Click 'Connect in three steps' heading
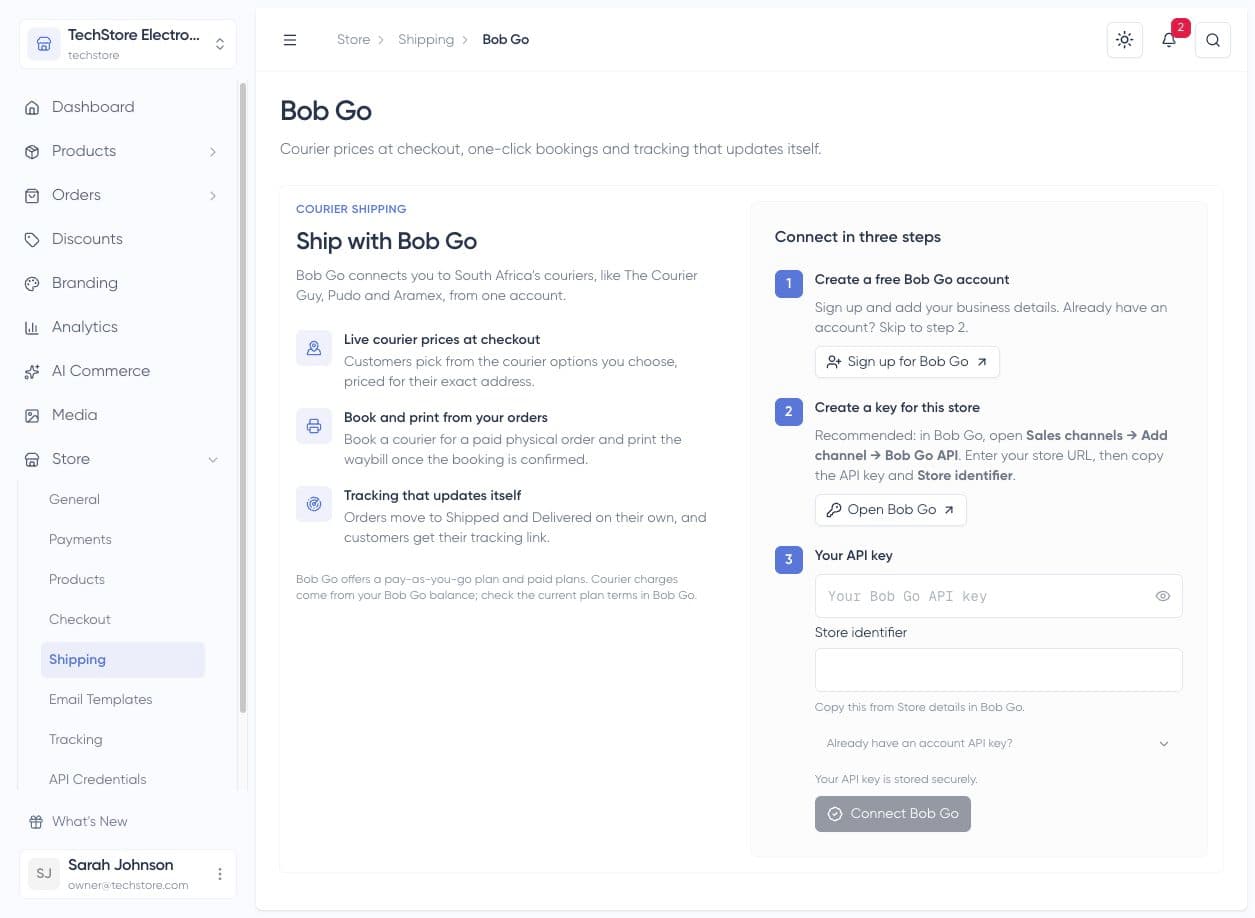1255x918 pixels. (x=857, y=237)
